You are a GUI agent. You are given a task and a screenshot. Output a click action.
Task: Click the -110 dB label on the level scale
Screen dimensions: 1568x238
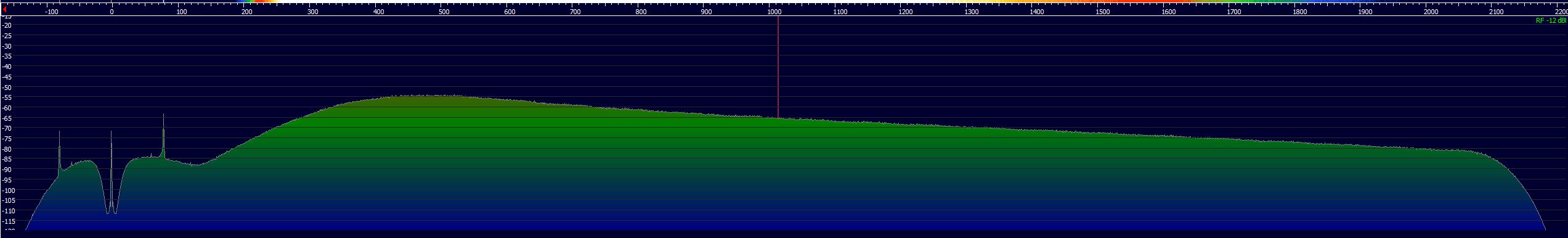(8, 210)
